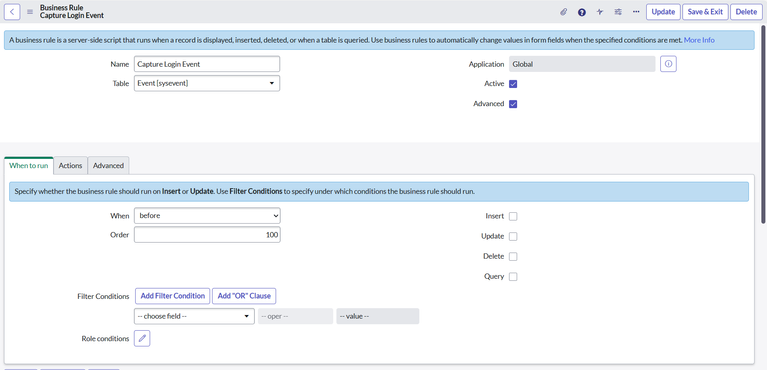Open the choose field dropdown
Screen dimensions: 767x370
194,316
